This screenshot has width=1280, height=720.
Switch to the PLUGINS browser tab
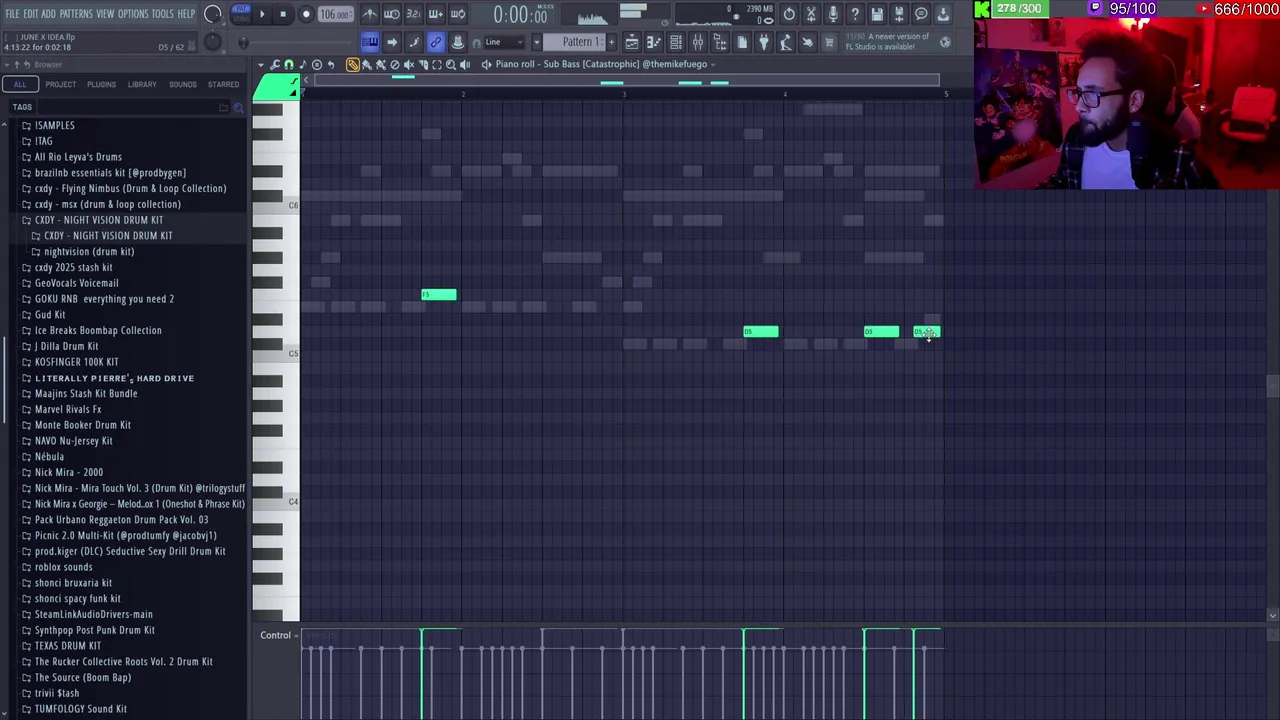[x=101, y=84]
